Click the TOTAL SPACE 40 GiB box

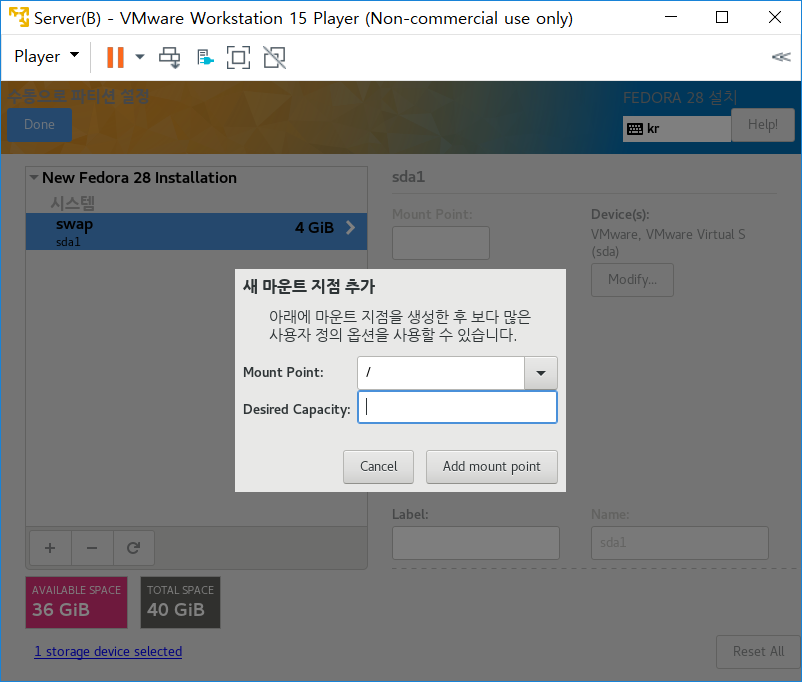click(x=181, y=602)
